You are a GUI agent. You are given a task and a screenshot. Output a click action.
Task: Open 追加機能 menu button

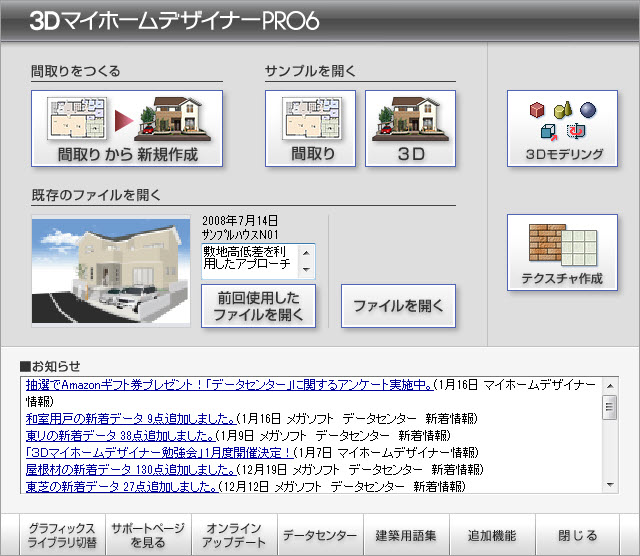coord(493,535)
